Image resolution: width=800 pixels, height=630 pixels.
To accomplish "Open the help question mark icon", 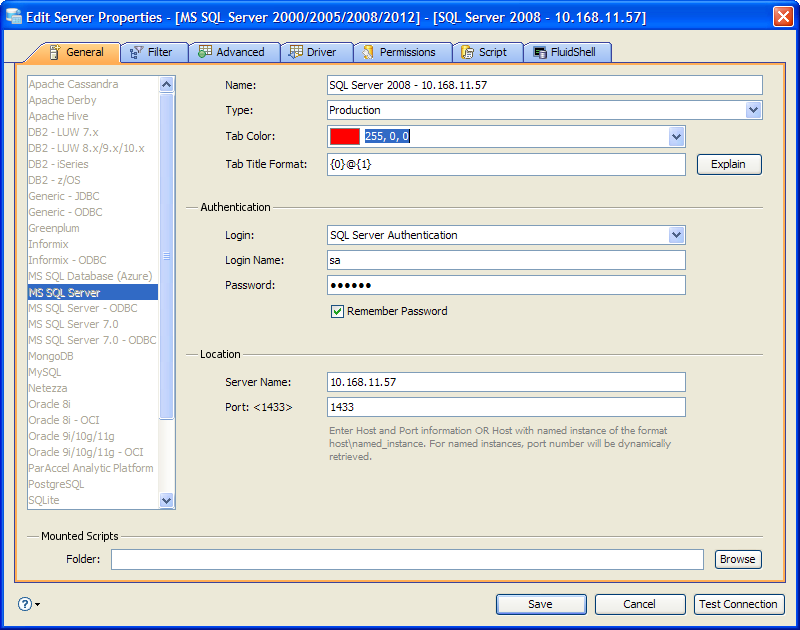I will (x=25, y=604).
